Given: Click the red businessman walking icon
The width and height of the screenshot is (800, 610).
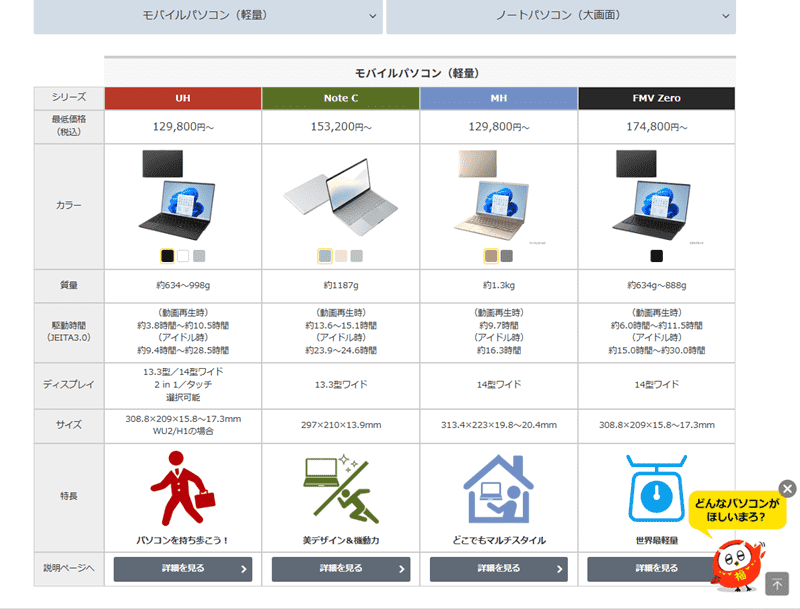Looking at the screenshot, I should pyautogui.click(x=183, y=488).
